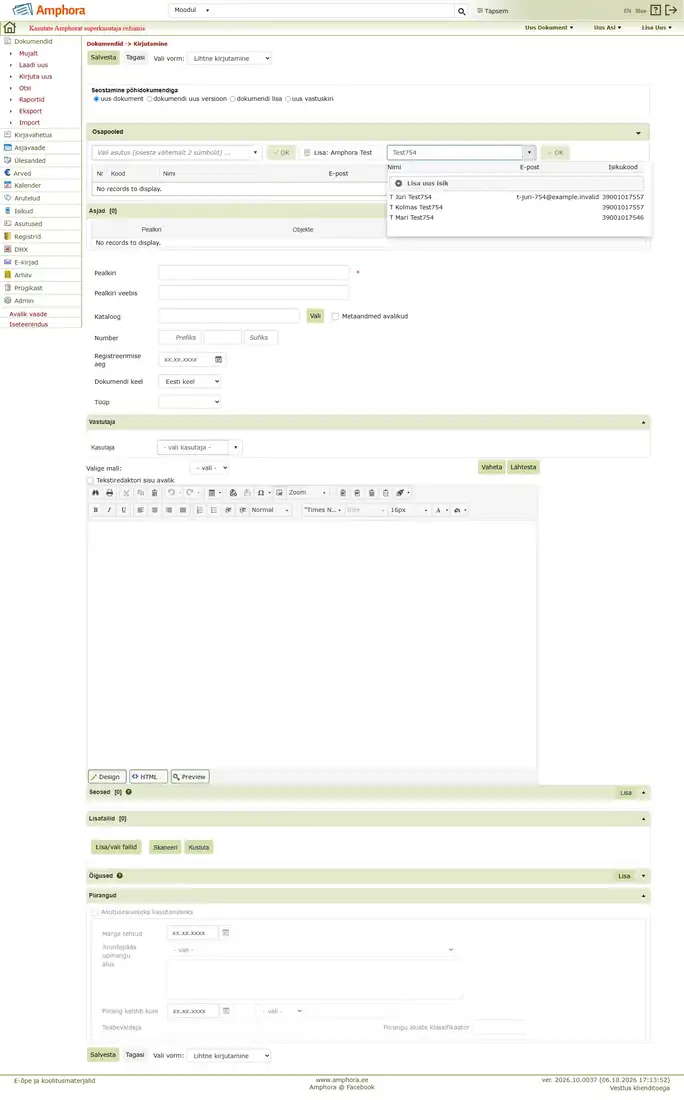Click the Dokumendid sidebar icon
684x1100 pixels.
[8, 41]
